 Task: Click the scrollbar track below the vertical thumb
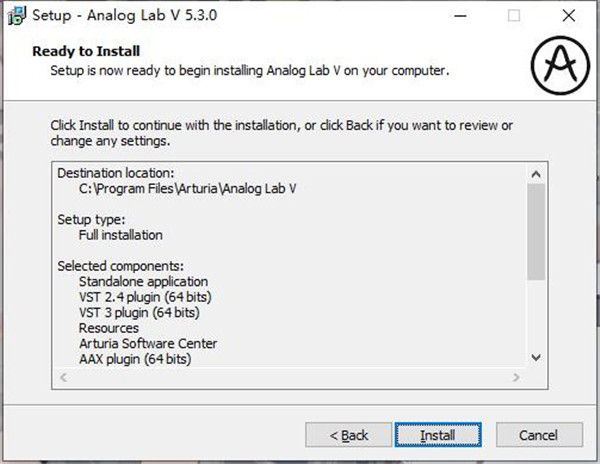click(536, 314)
